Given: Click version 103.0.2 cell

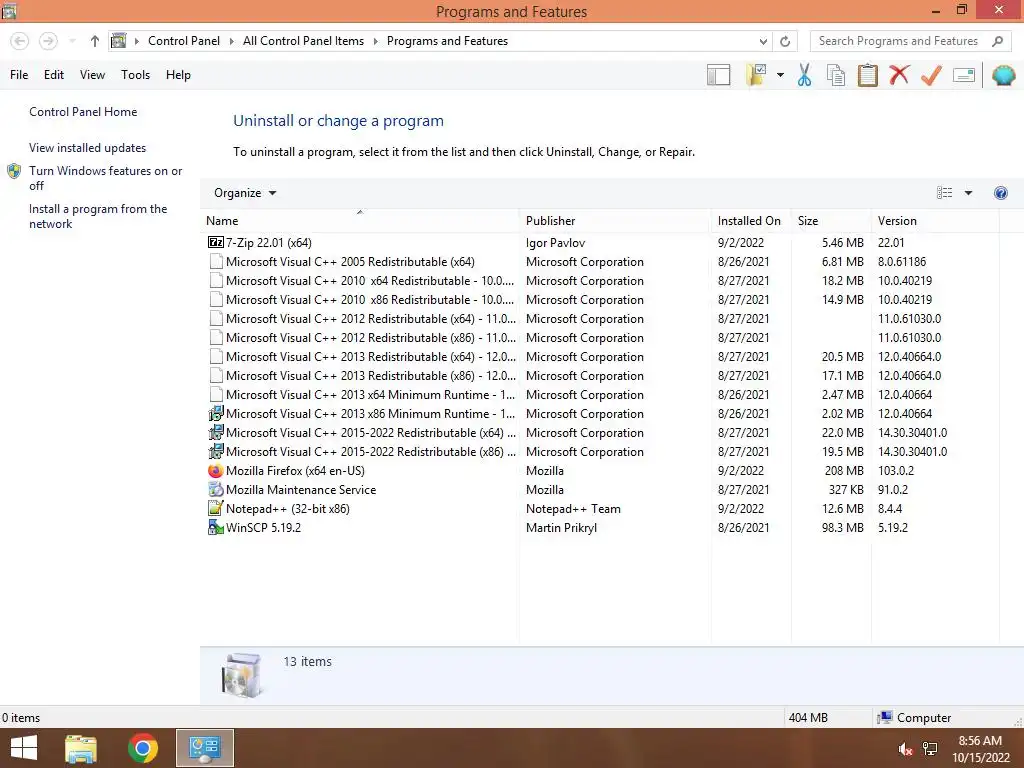Looking at the screenshot, I should pos(895,471).
